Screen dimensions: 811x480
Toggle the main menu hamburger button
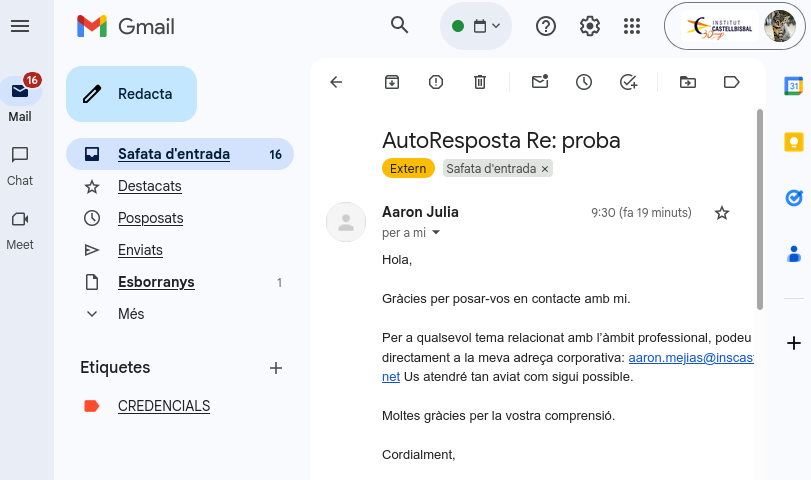20,26
